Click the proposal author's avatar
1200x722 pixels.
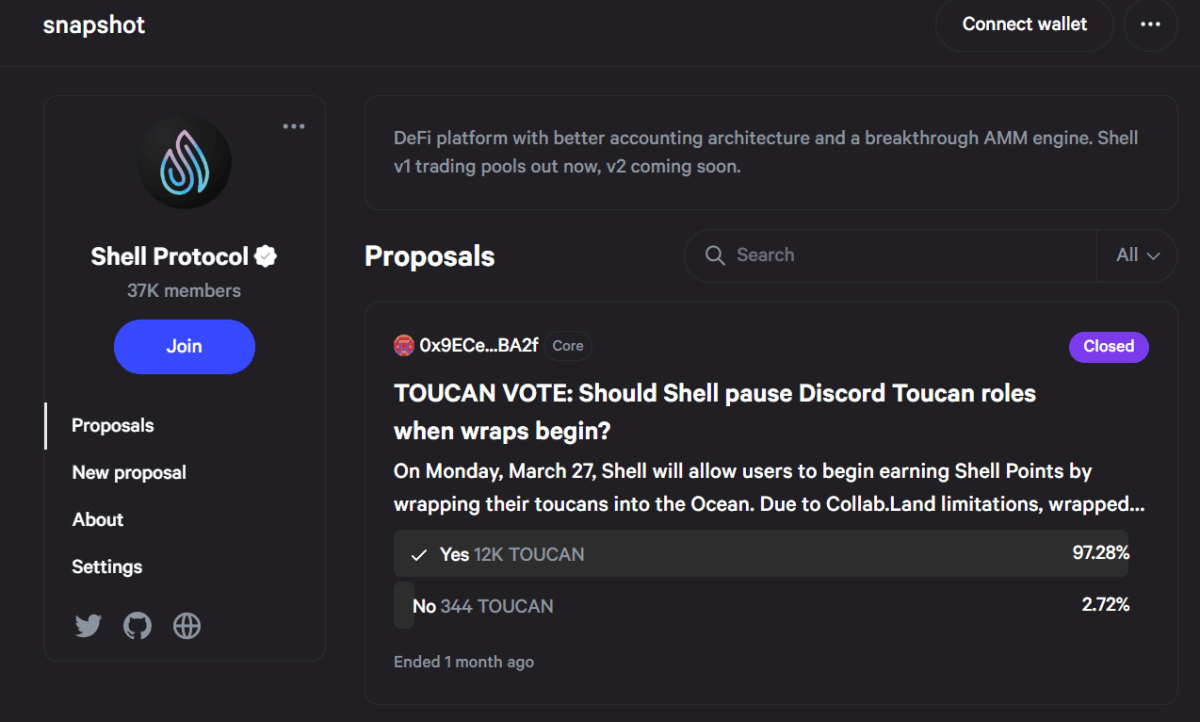403,344
